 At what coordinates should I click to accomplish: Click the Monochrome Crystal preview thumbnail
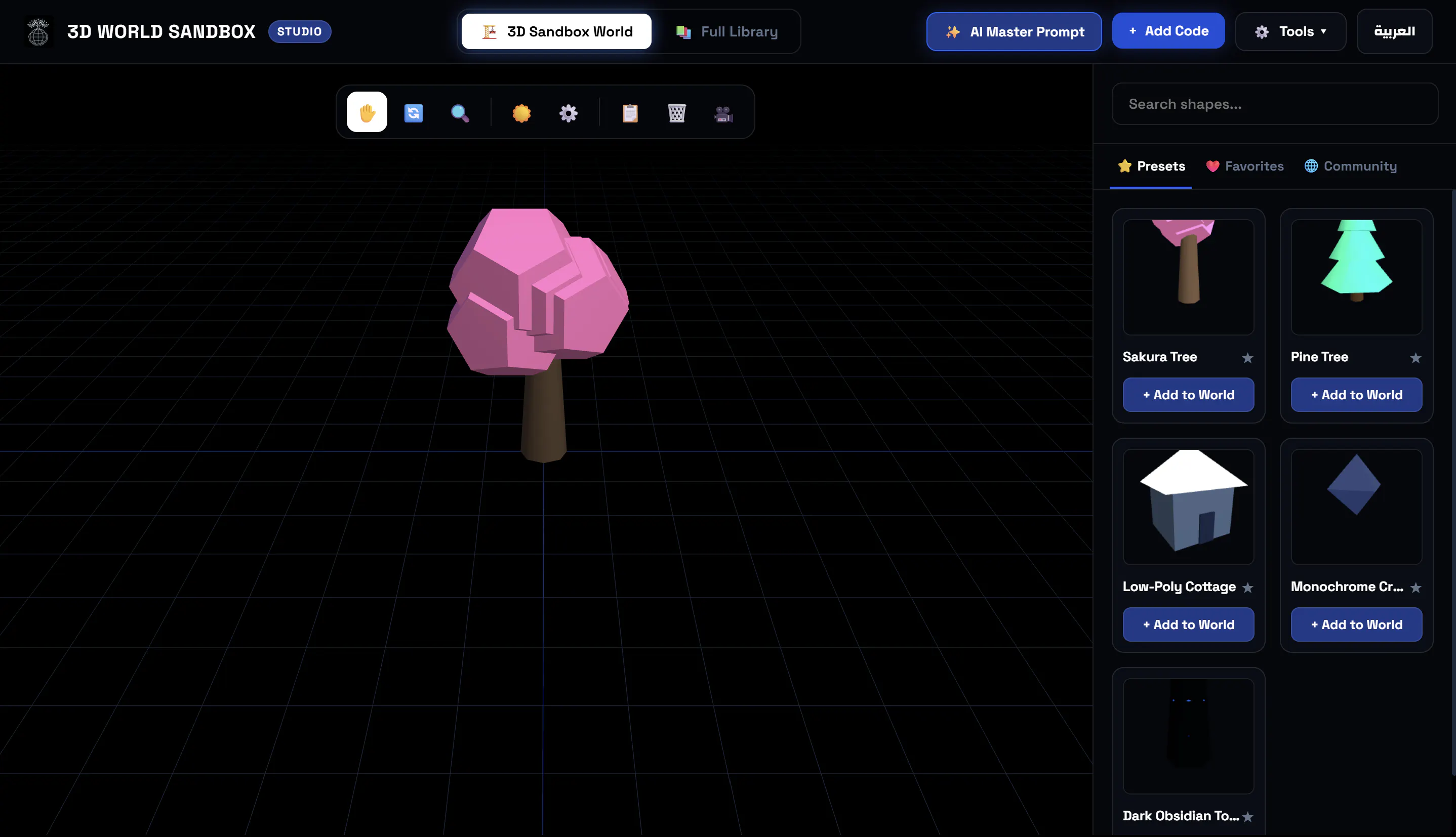tap(1356, 507)
